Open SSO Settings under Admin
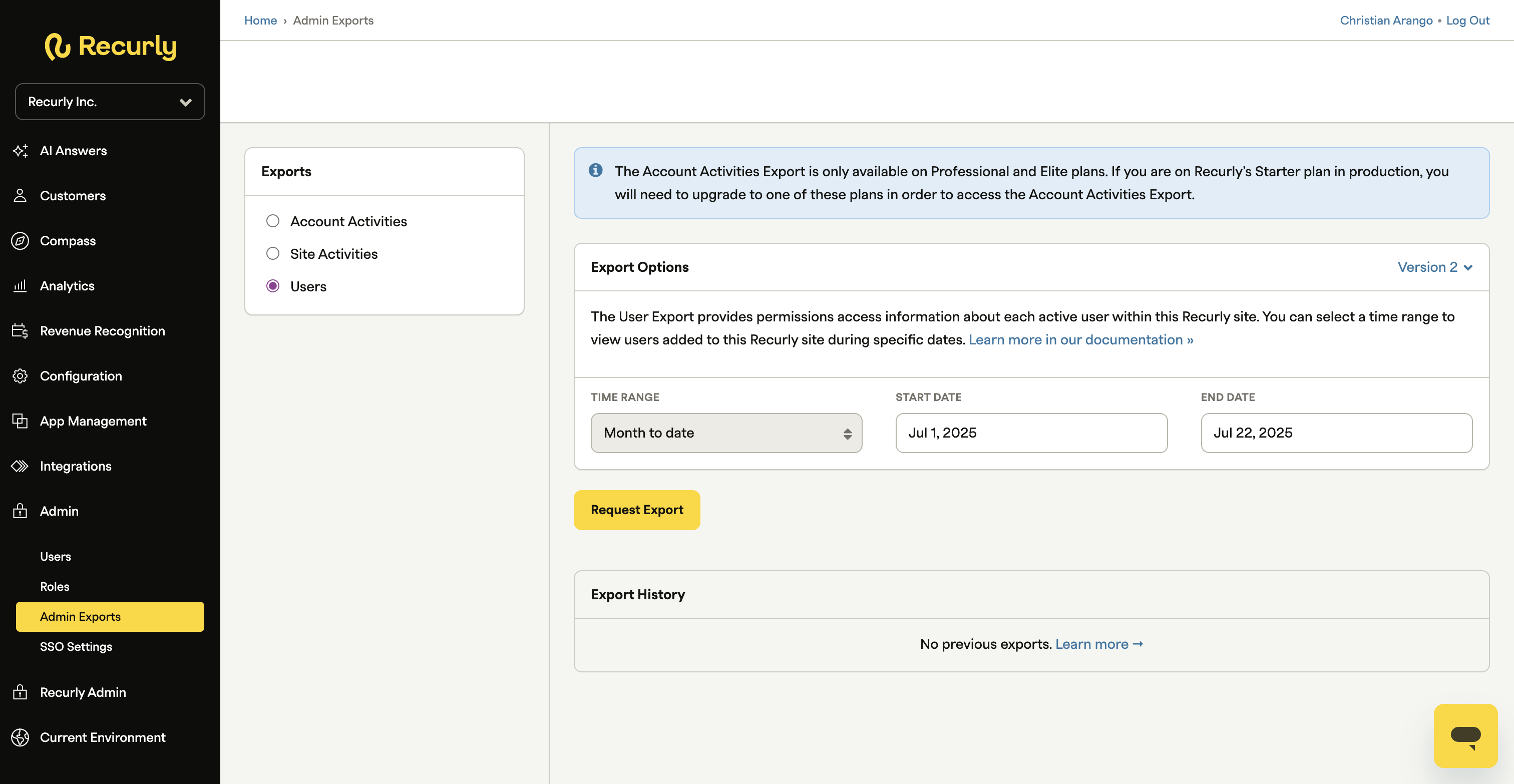This screenshot has width=1514, height=784. [x=76, y=646]
